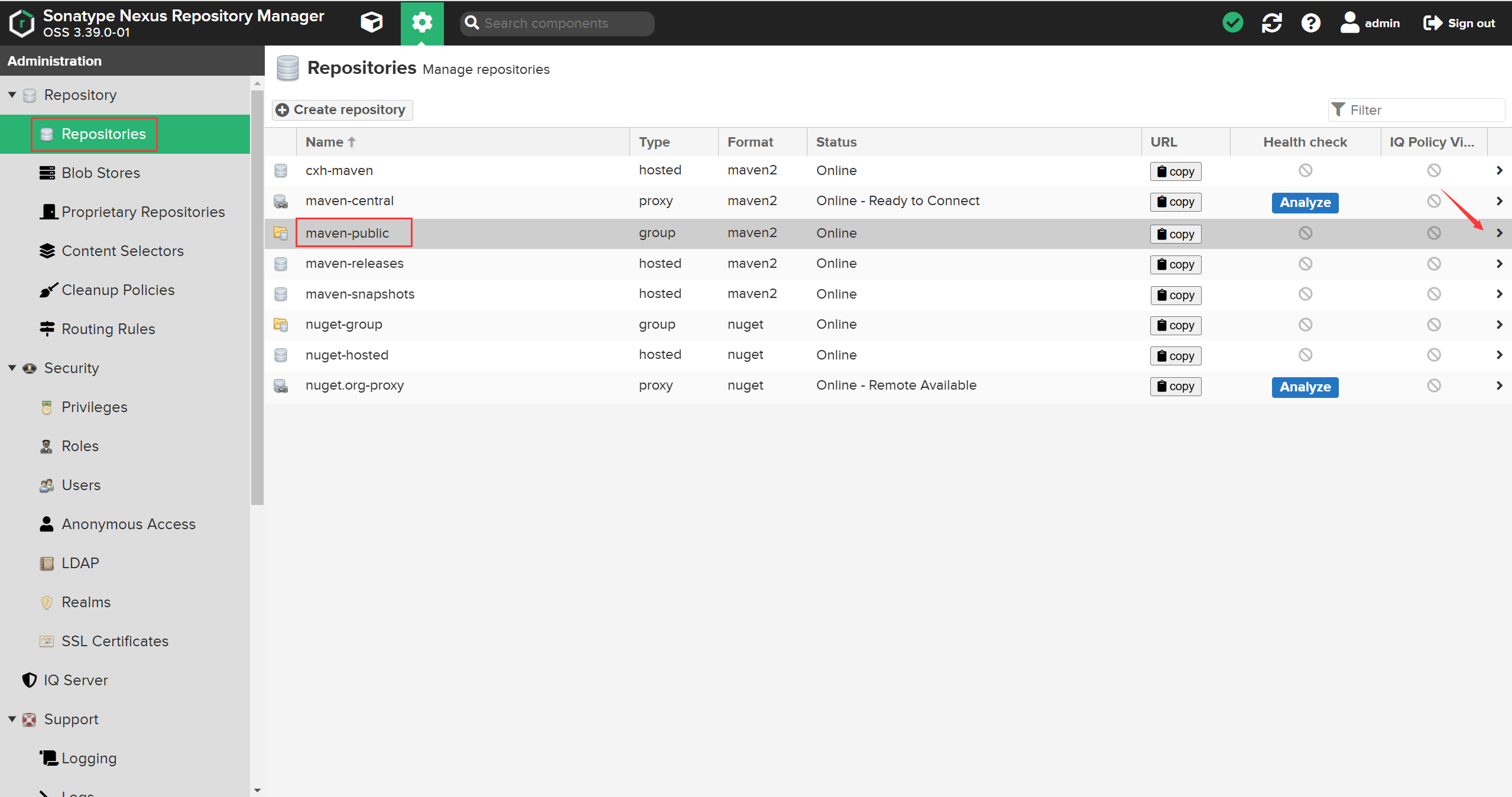Image resolution: width=1512 pixels, height=797 pixels.
Task: Collapse the Support tree section
Action: (12, 720)
